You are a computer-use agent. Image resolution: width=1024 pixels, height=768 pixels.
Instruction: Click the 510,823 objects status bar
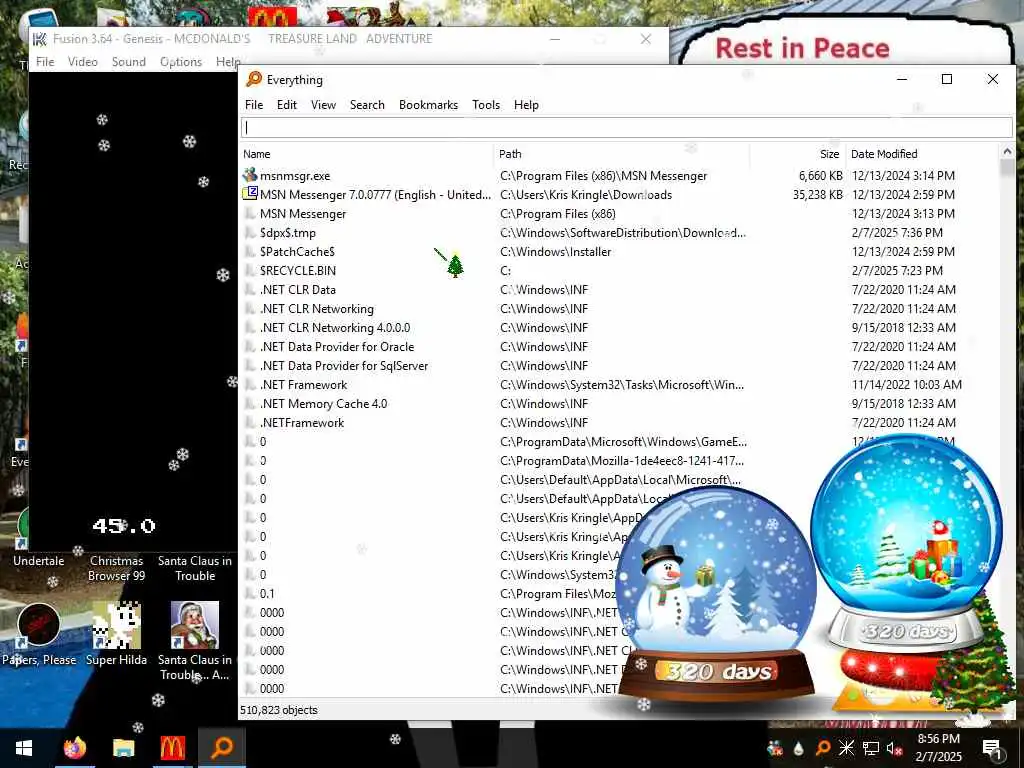point(279,710)
